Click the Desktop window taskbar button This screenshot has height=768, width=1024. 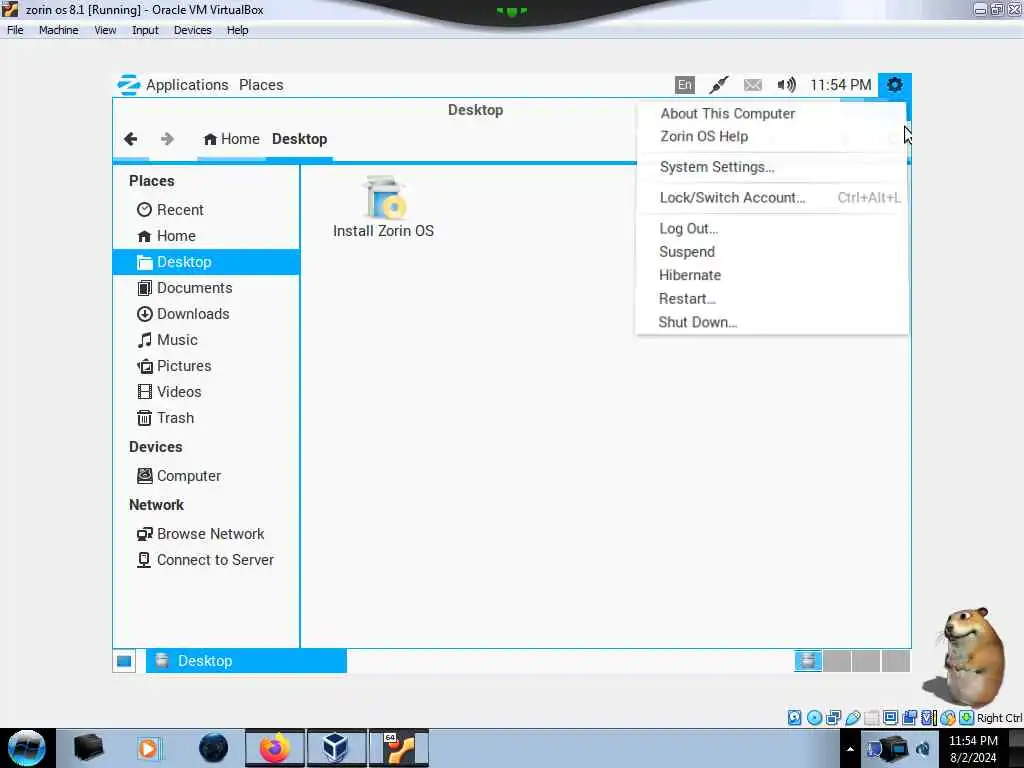tap(246, 661)
